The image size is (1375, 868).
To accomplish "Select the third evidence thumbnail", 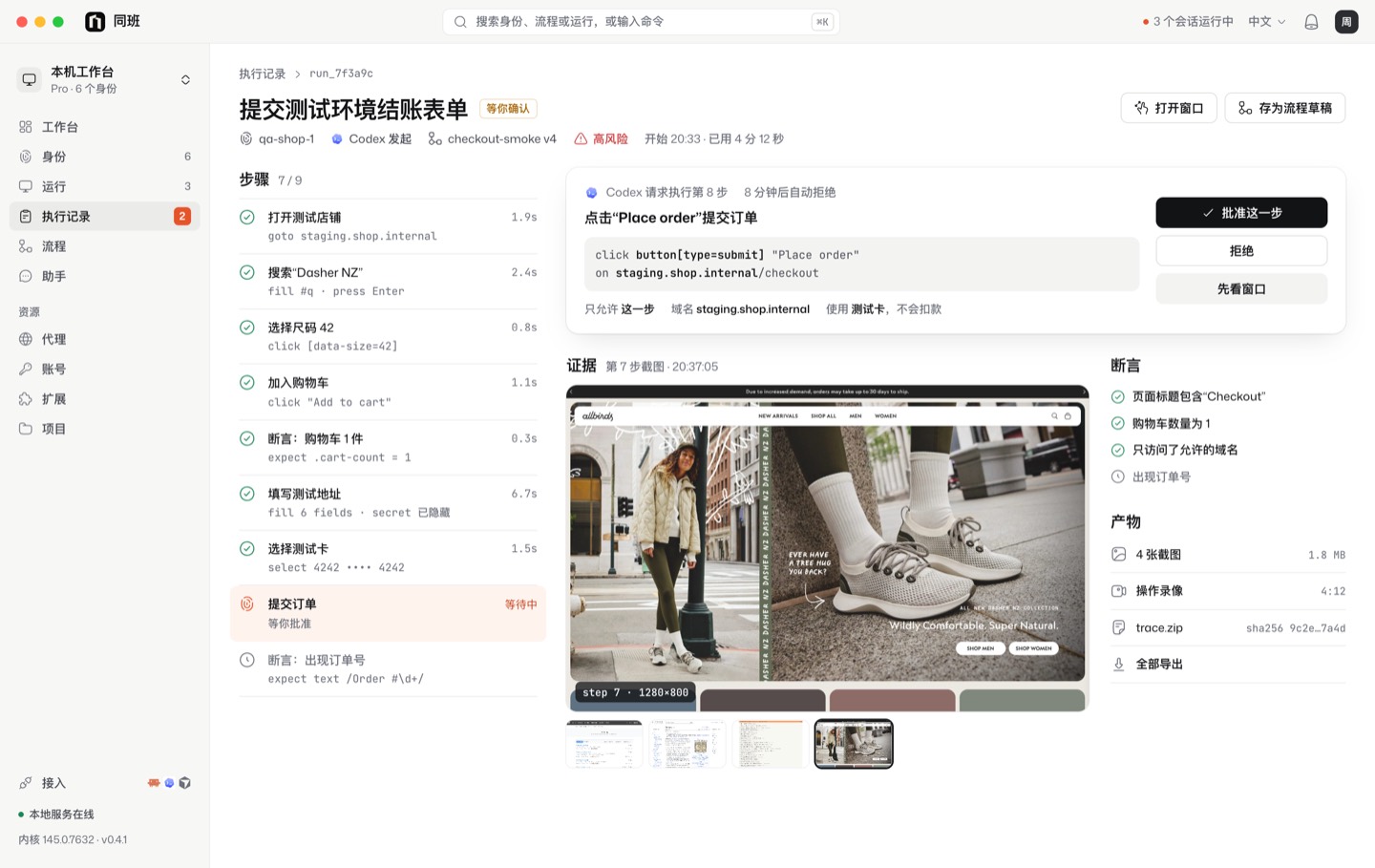I will pyautogui.click(x=771, y=744).
